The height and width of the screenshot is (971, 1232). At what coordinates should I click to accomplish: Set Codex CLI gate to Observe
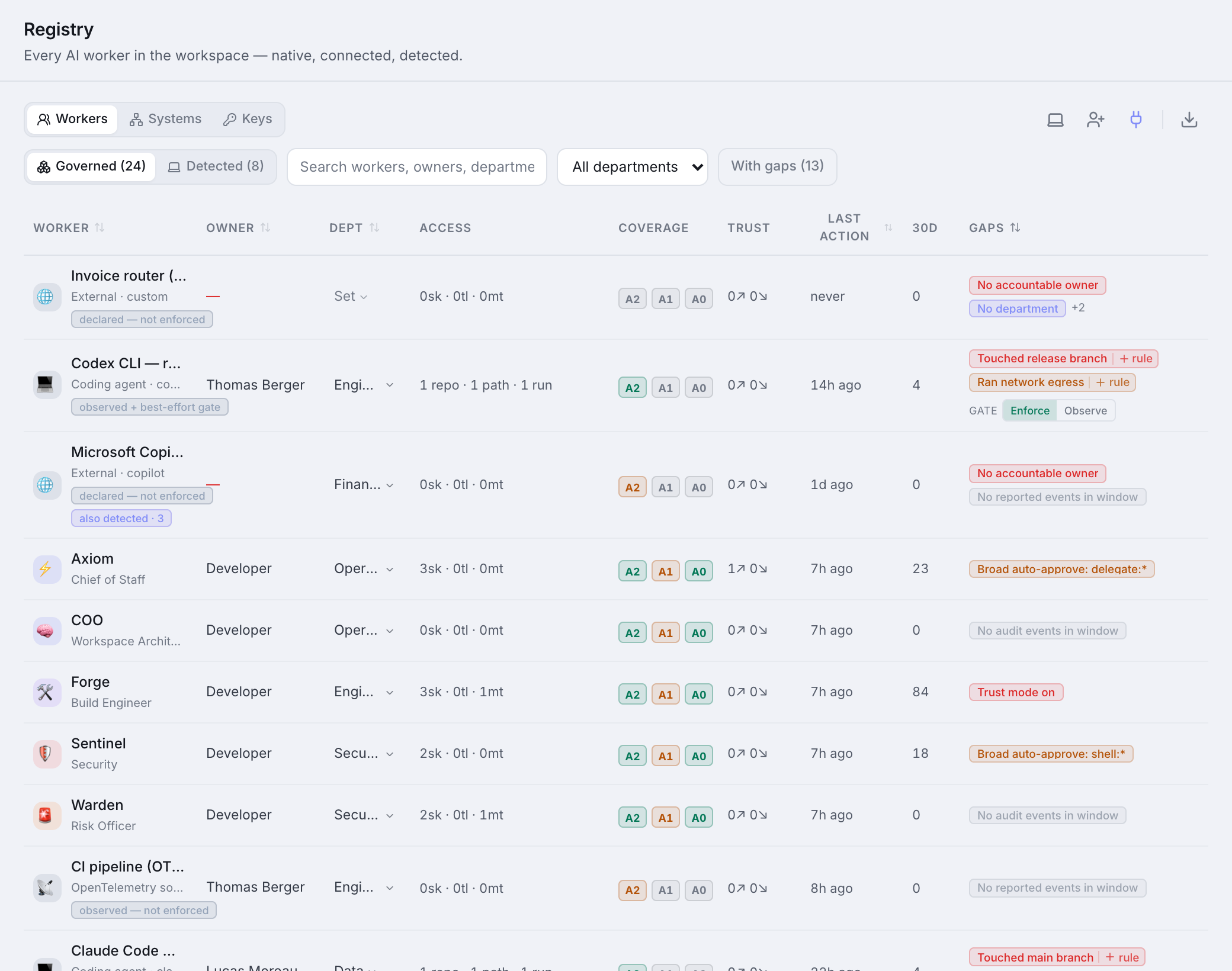(x=1085, y=410)
